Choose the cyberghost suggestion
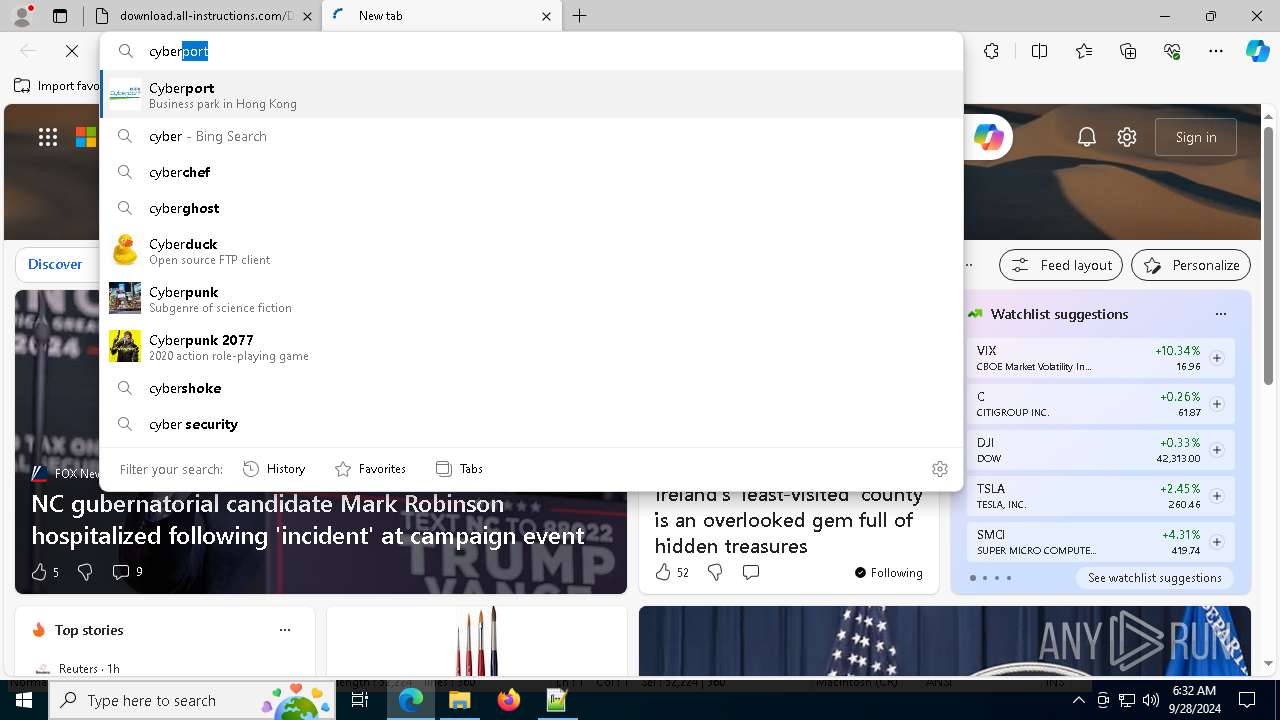 (x=531, y=208)
